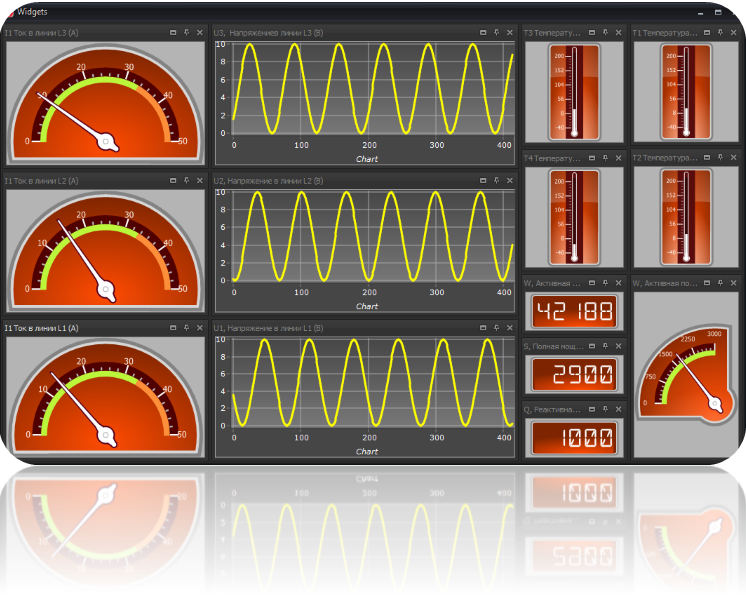Float the T4 Температу thermometer panel

[x=592, y=157]
